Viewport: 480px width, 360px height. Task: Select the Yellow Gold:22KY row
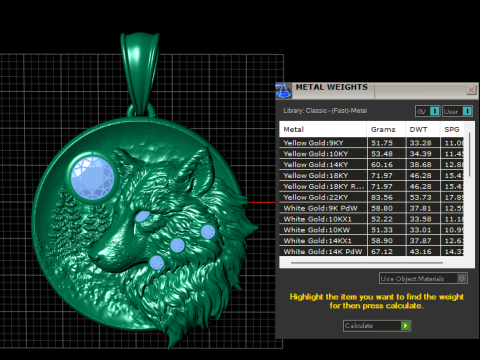[371, 197]
